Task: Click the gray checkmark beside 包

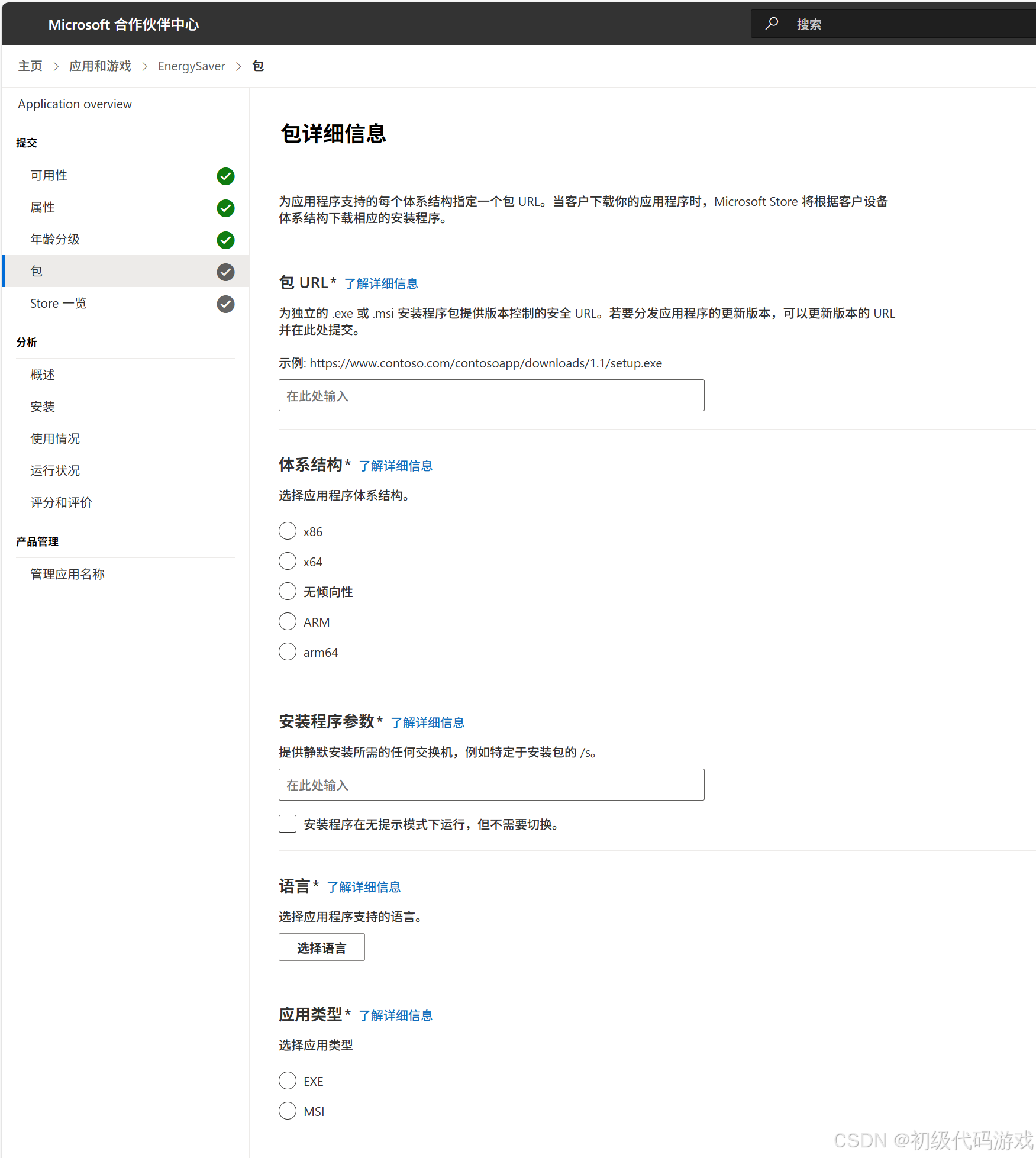Action: (x=225, y=272)
